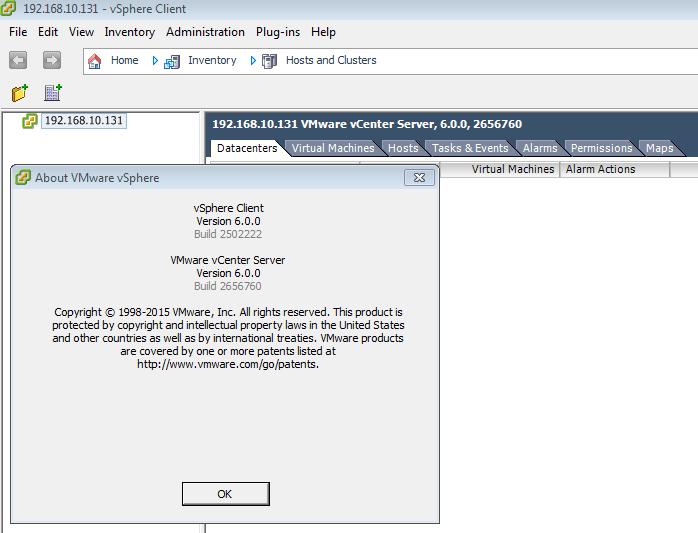Open the Administration menu

pos(205,32)
